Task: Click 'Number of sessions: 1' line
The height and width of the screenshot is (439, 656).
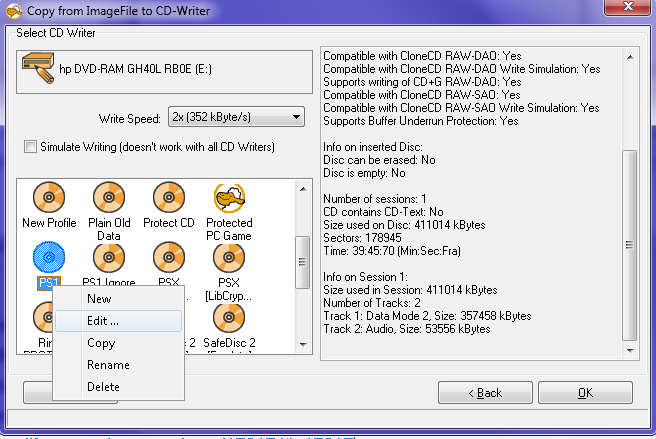Action: pyautogui.click(x=375, y=199)
